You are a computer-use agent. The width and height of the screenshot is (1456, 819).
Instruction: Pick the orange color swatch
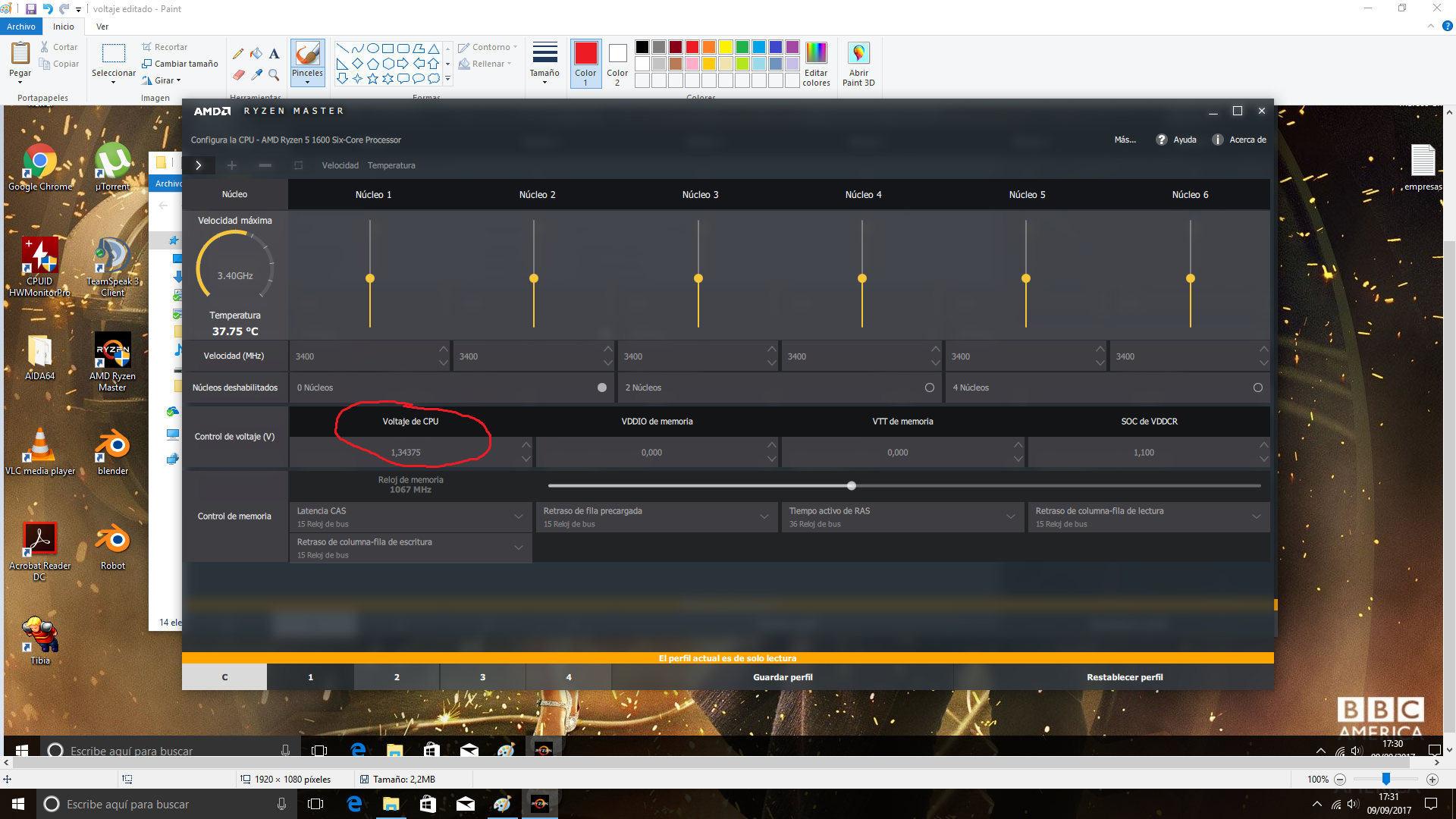(x=709, y=47)
